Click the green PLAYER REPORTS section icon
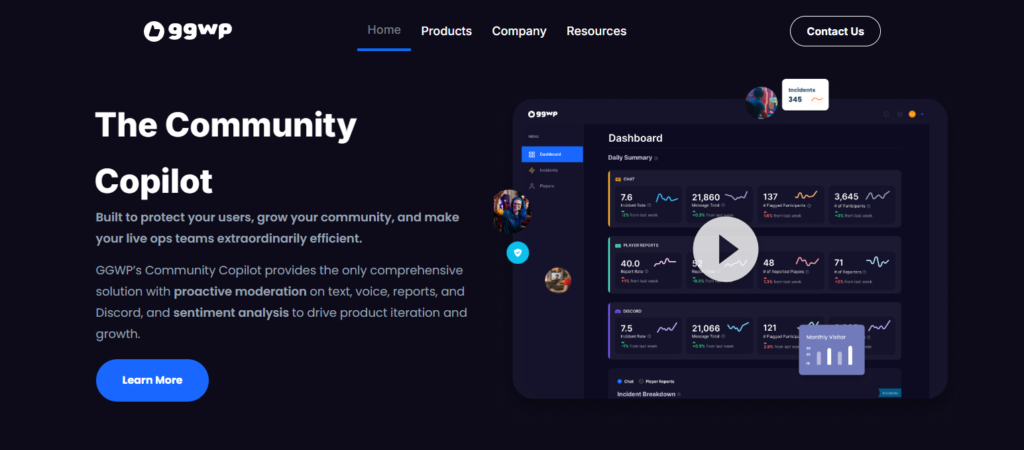 [618, 246]
